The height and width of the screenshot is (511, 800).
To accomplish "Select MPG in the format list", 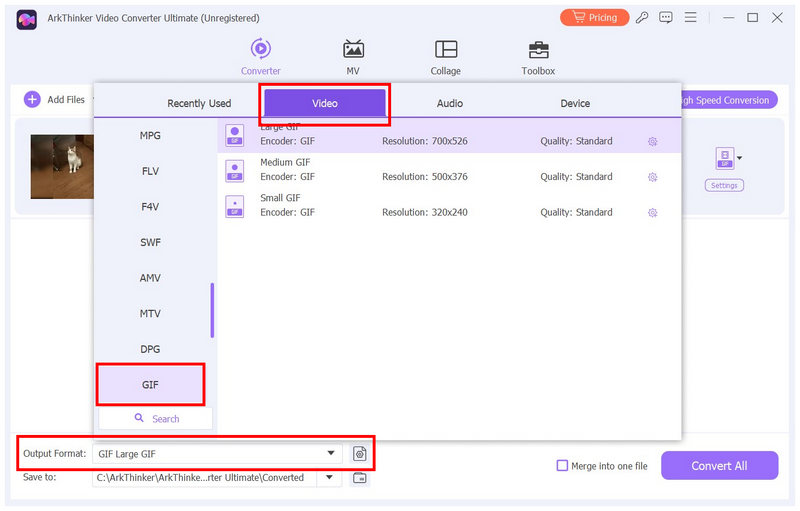I will pos(151,136).
